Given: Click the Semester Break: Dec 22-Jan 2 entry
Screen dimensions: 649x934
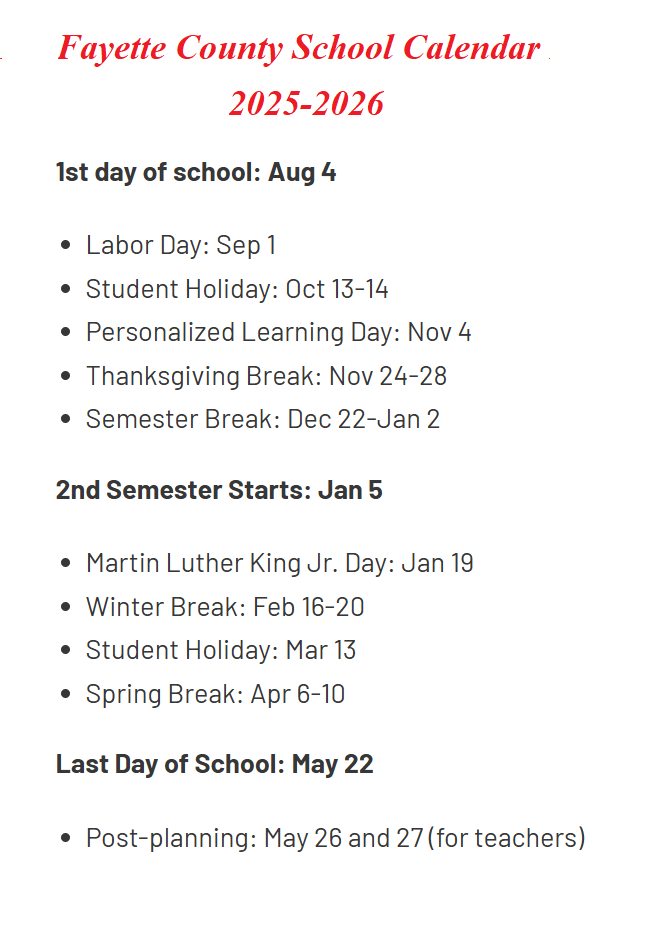Looking at the screenshot, I should point(262,419).
